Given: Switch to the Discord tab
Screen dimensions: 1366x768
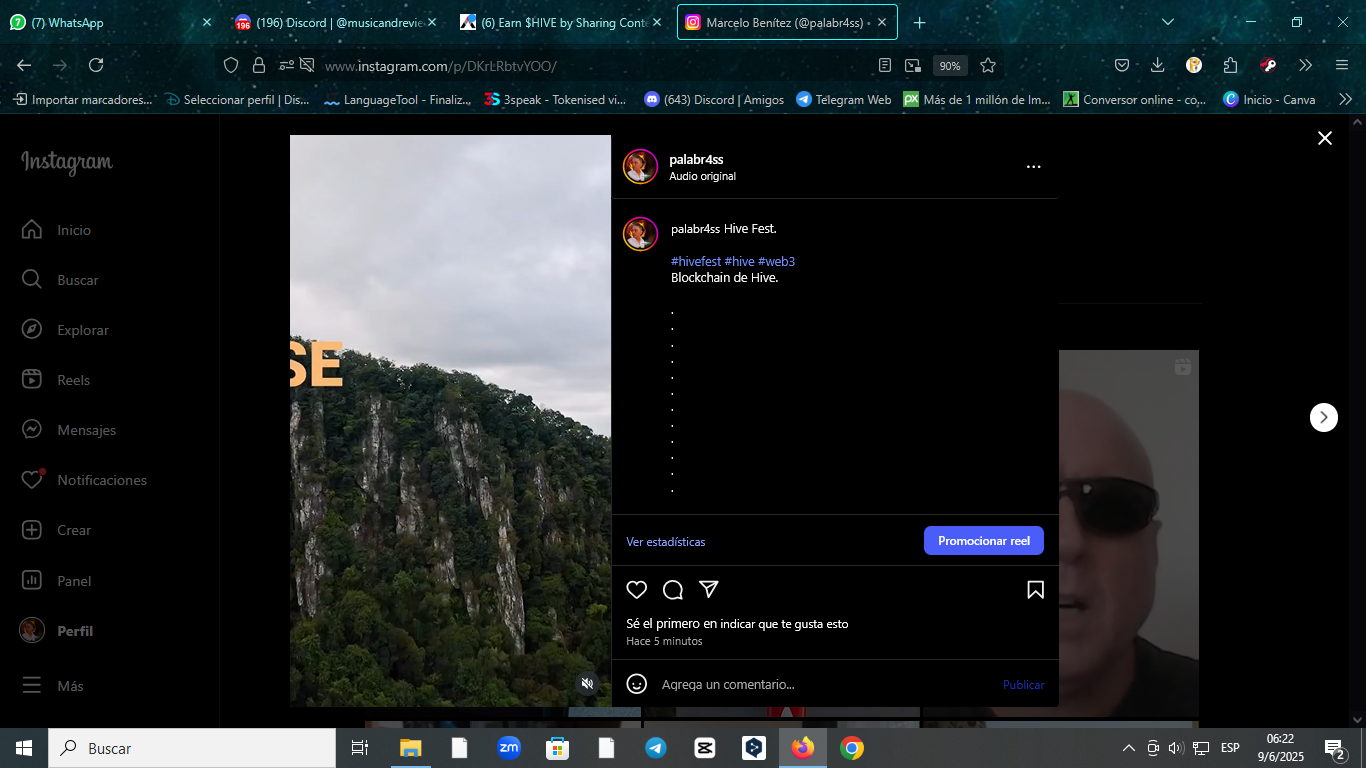Looking at the screenshot, I should click(335, 22).
